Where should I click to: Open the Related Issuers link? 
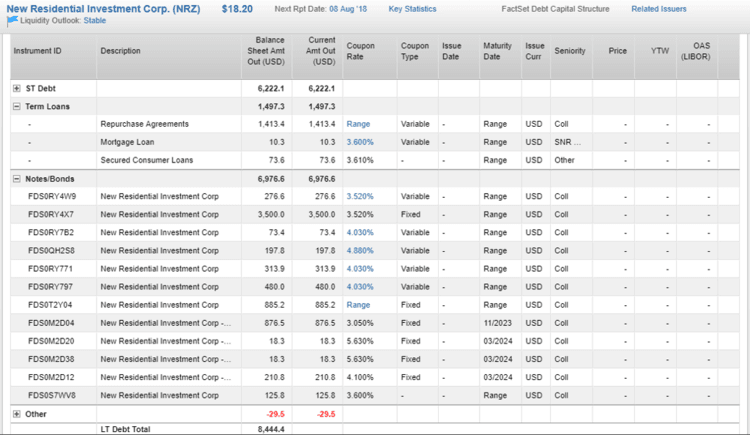pos(658,9)
